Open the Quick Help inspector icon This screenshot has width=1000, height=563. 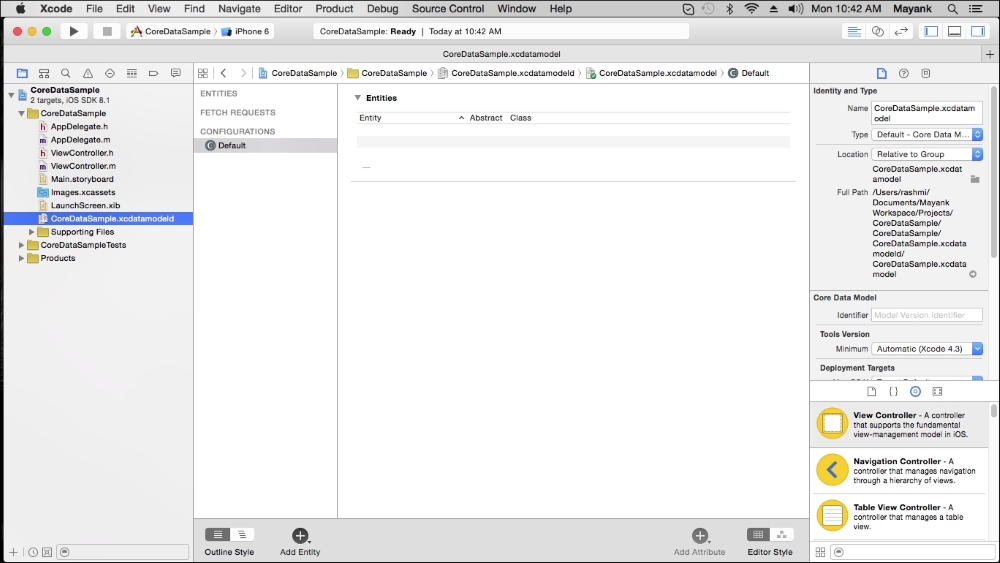[904, 73]
